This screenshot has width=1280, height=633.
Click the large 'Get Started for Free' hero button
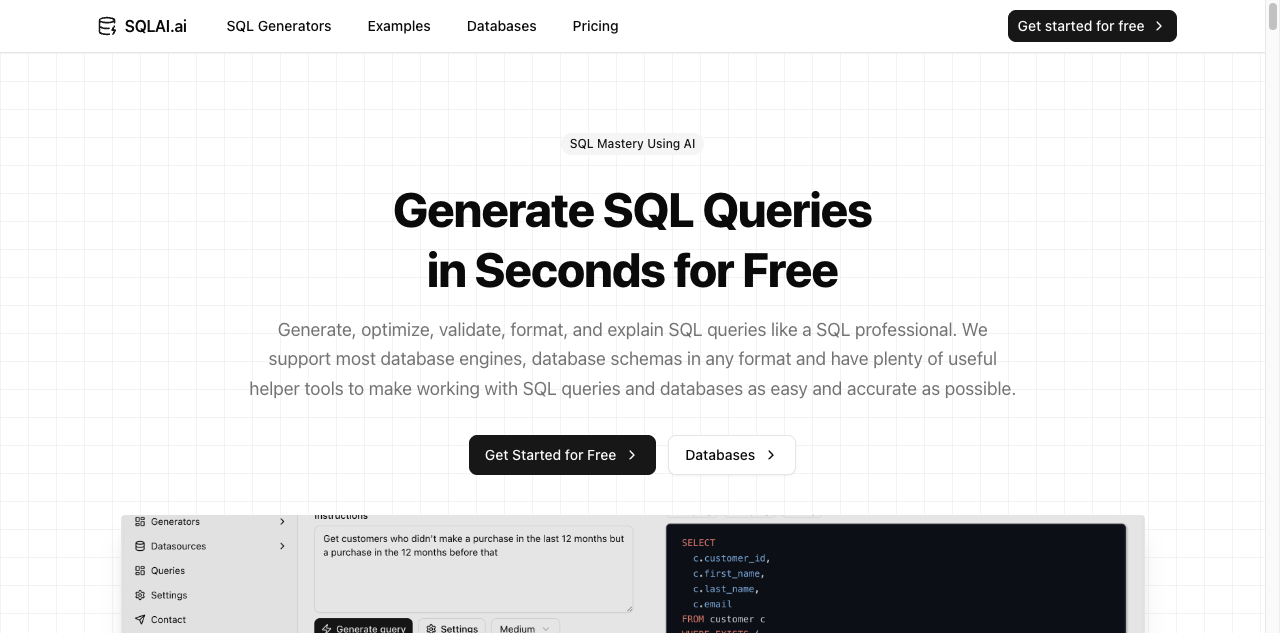click(x=562, y=455)
